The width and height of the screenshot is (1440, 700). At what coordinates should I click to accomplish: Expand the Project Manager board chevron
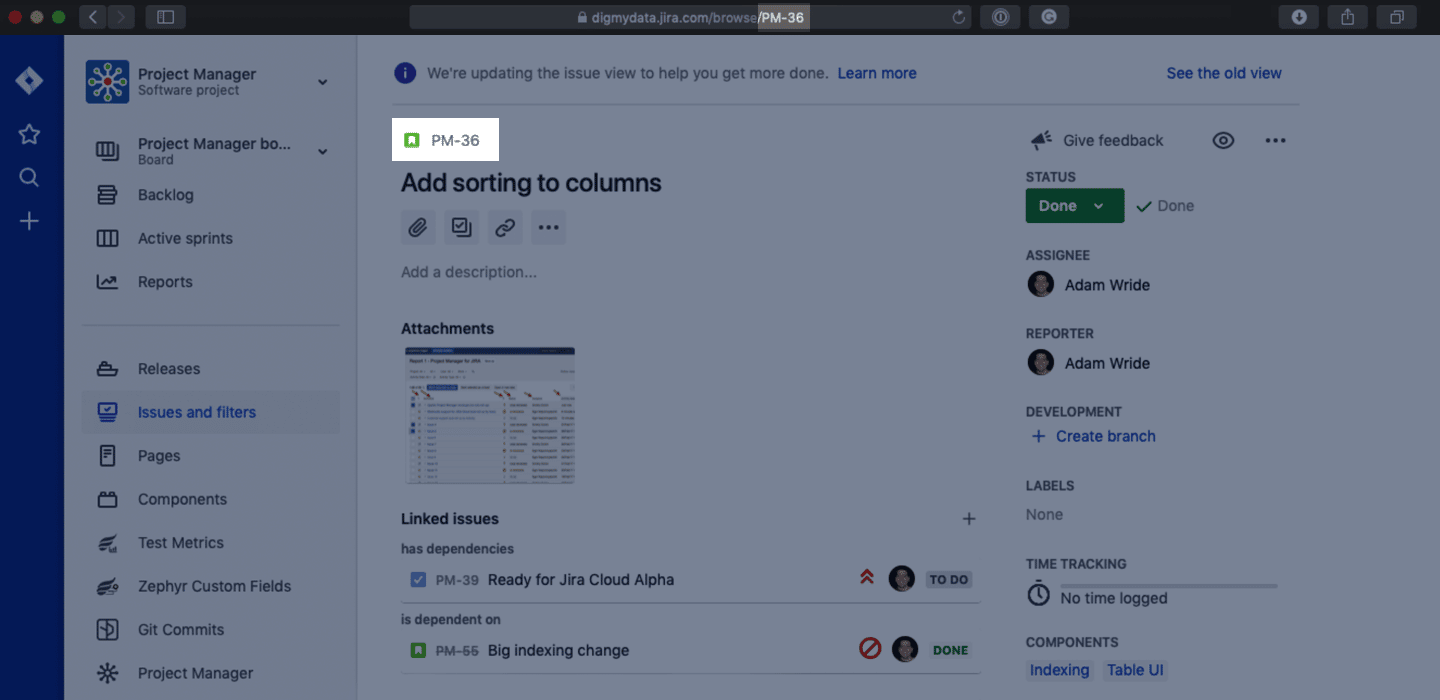coord(322,152)
